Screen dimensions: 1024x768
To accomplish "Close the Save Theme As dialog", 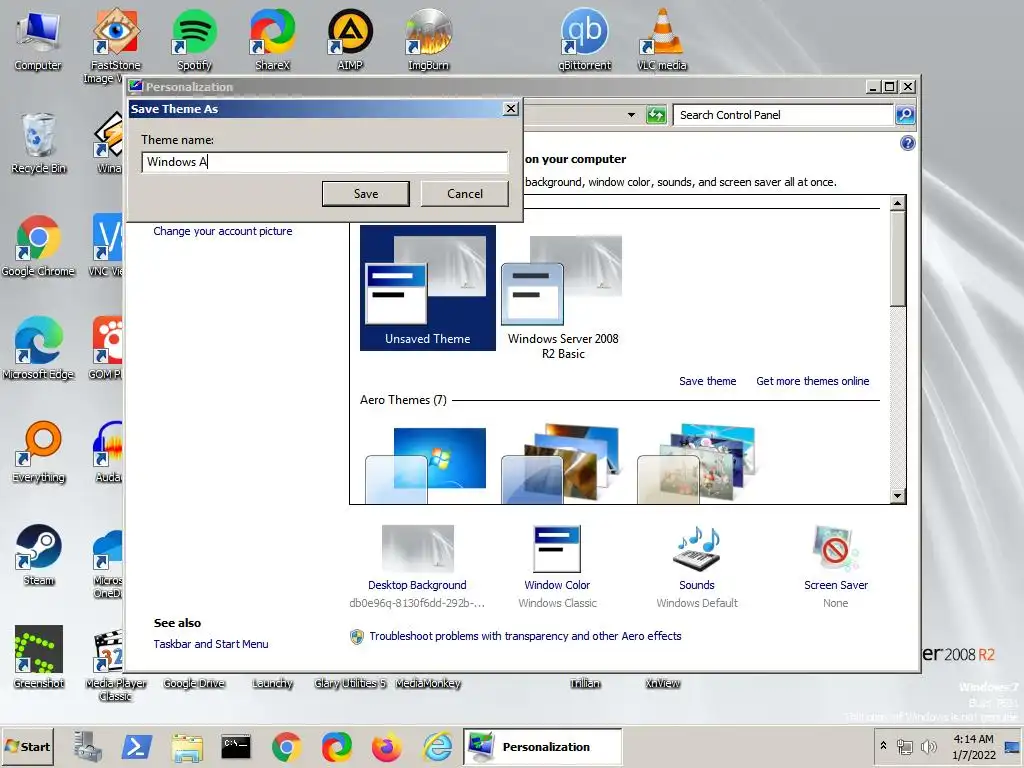I will (511, 108).
